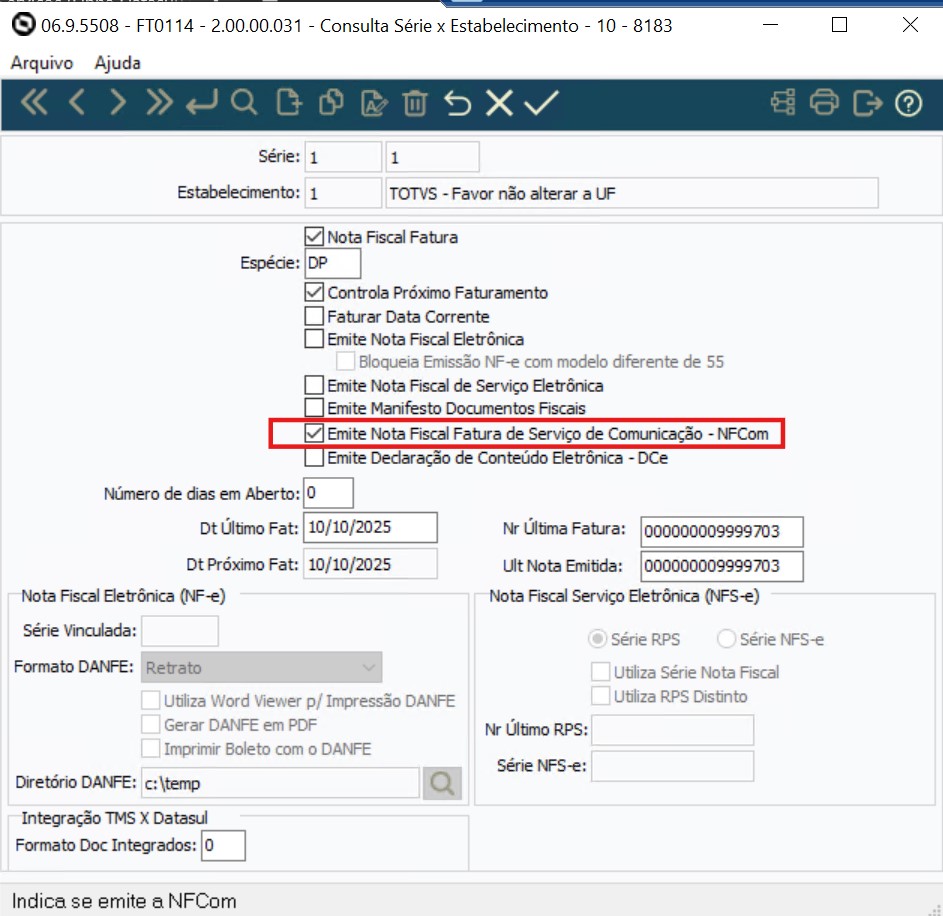Edit the record with pencil-document icon
The width and height of the screenshot is (943, 916).
point(373,102)
